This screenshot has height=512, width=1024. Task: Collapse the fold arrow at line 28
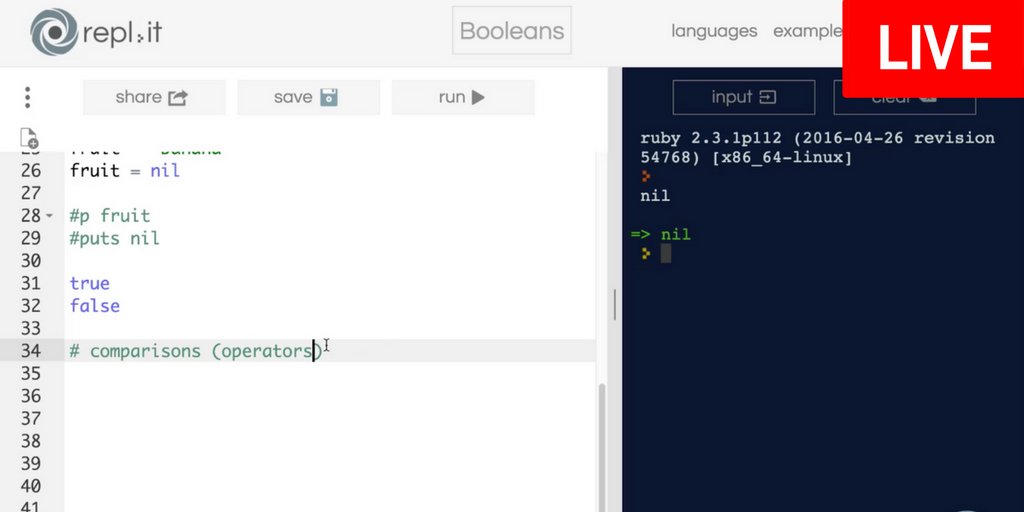50,216
